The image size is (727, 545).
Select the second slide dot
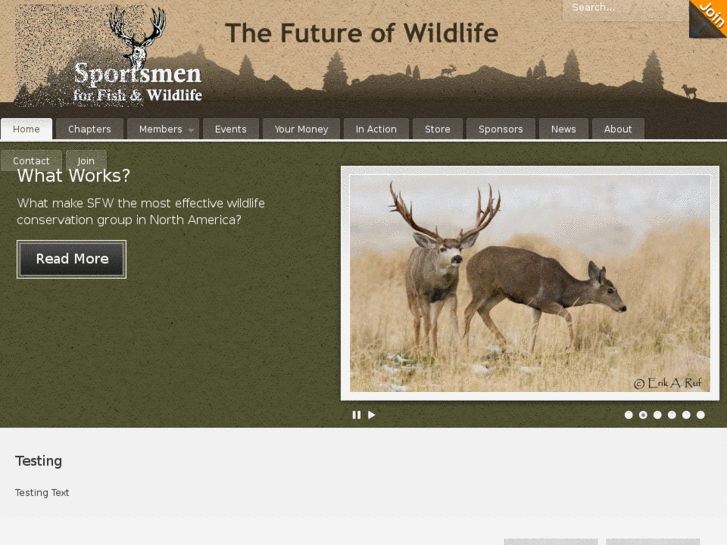pyautogui.click(x=643, y=415)
